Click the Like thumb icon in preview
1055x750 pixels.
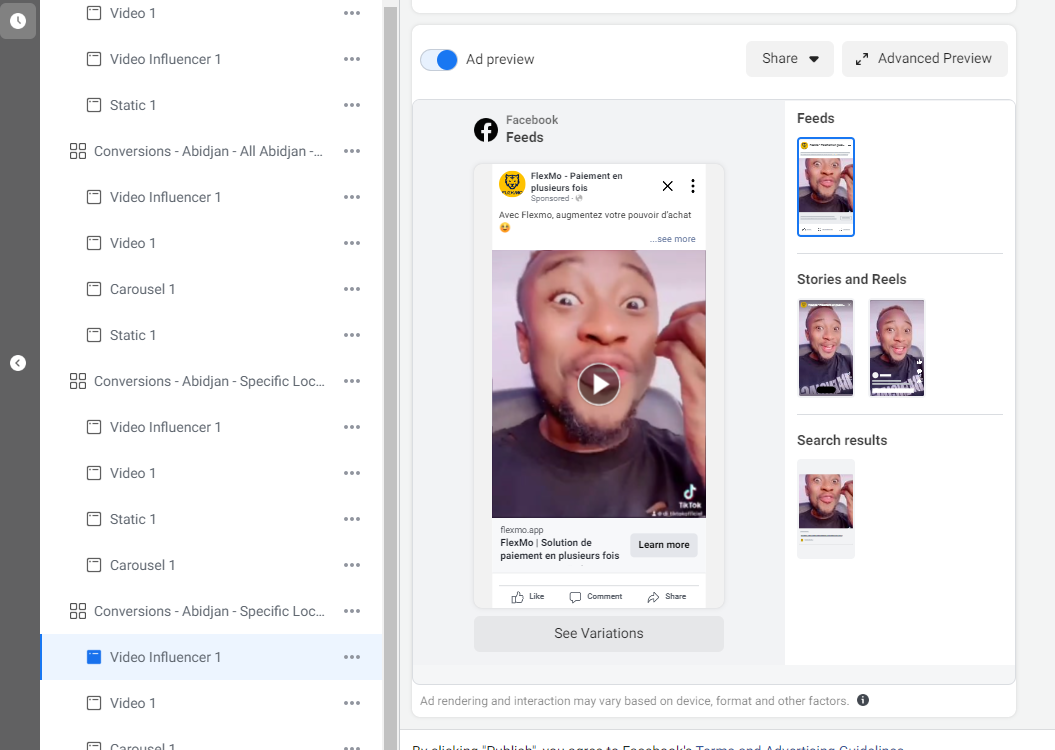pyautogui.click(x=518, y=597)
